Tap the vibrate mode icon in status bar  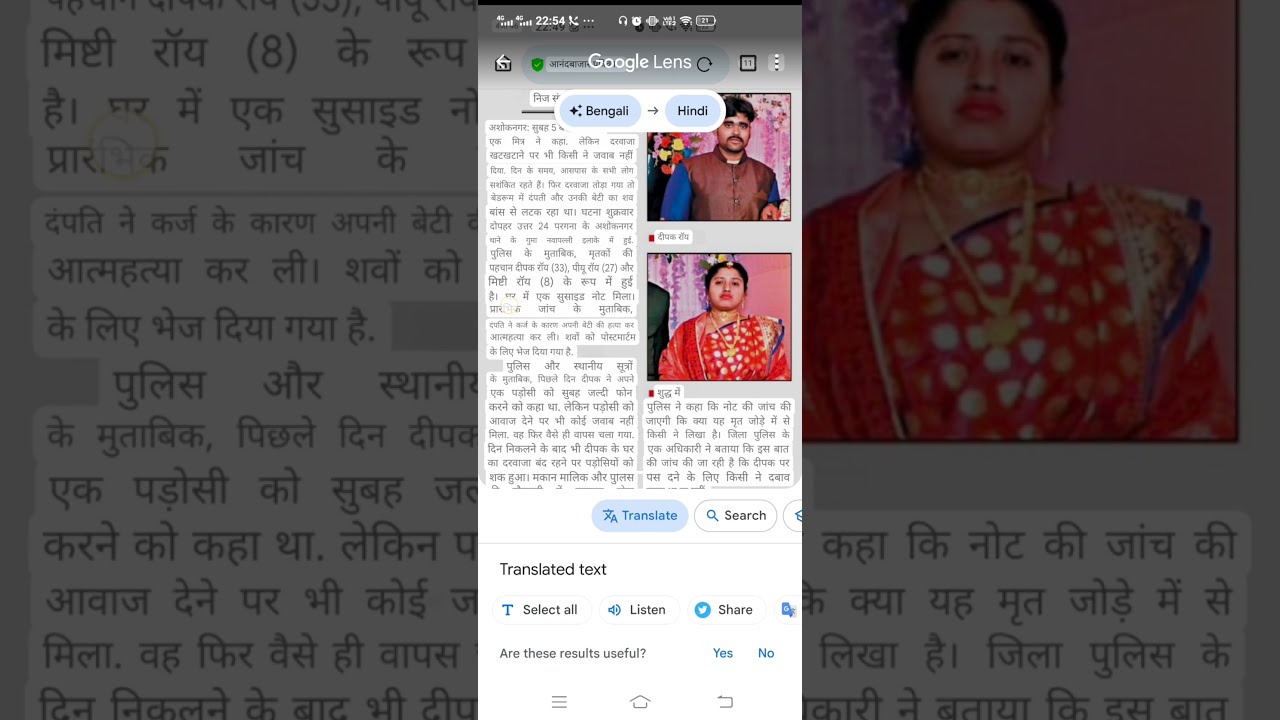click(x=652, y=21)
